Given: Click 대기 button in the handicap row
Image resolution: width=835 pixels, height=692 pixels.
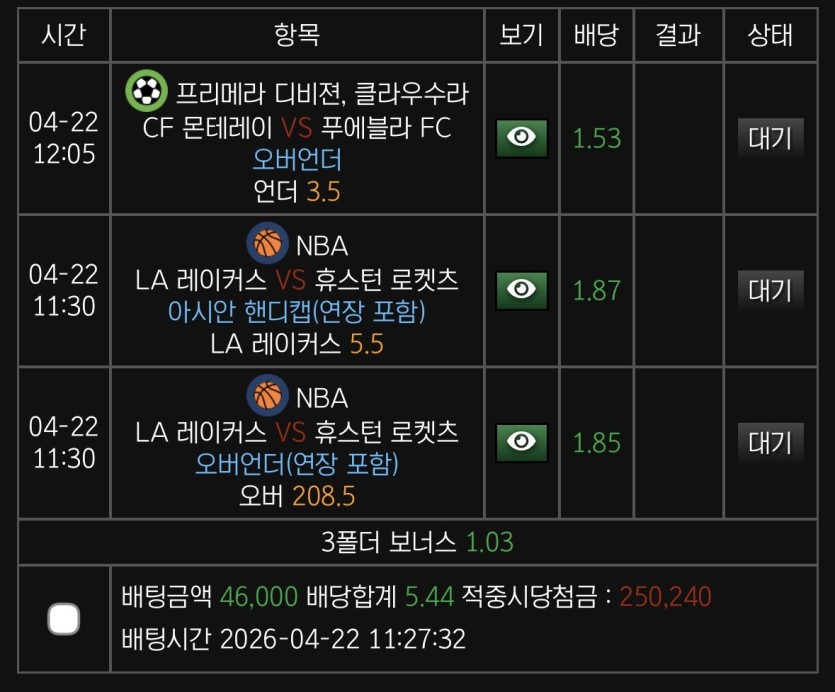Looking at the screenshot, I should click(x=770, y=290).
